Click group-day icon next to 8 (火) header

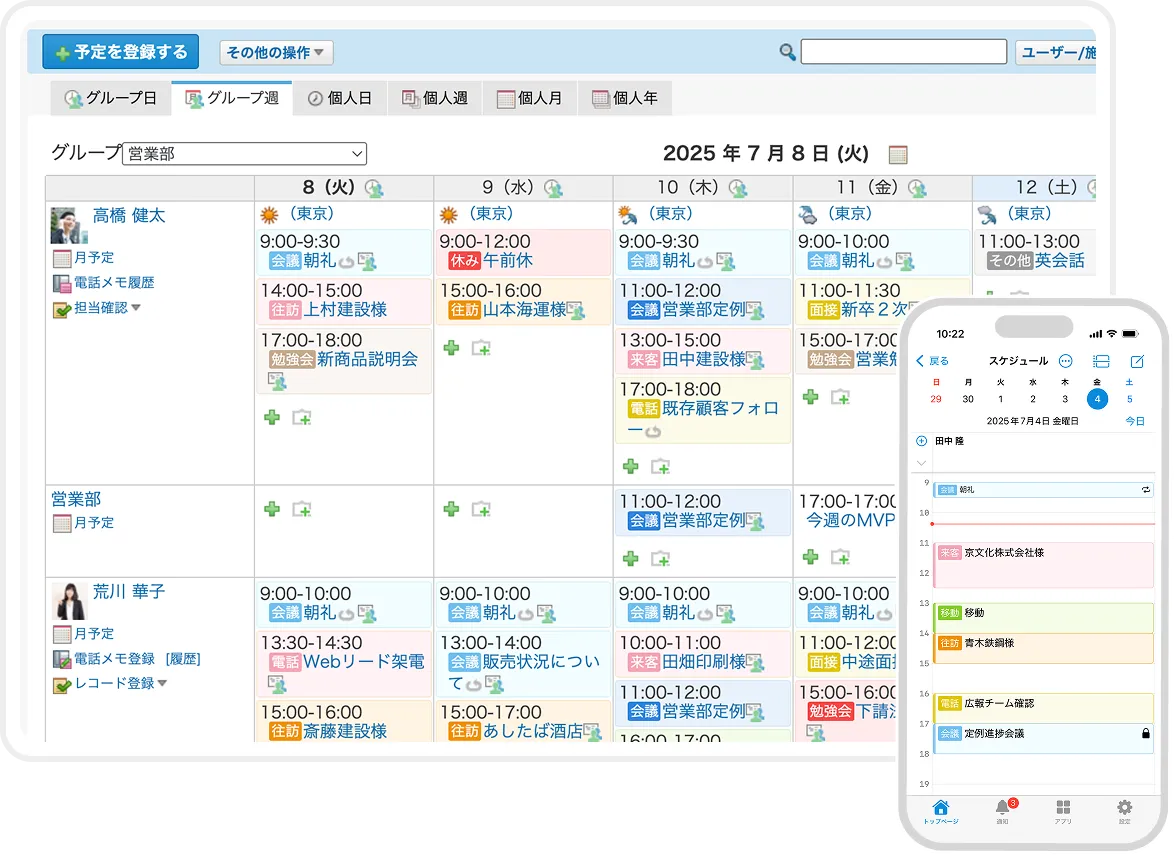click(374, 188)
